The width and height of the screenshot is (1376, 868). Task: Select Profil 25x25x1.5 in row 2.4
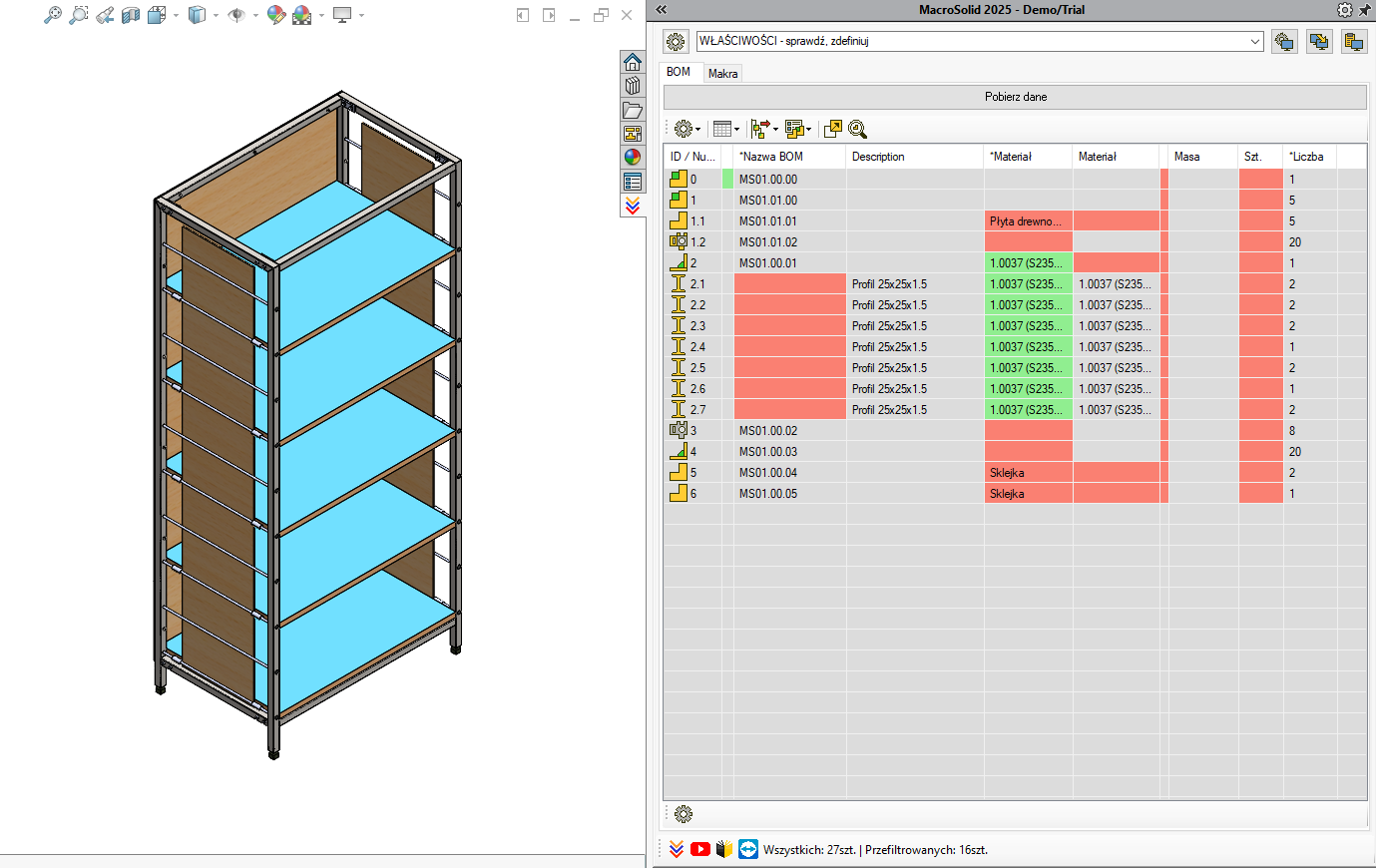(915, 347)
